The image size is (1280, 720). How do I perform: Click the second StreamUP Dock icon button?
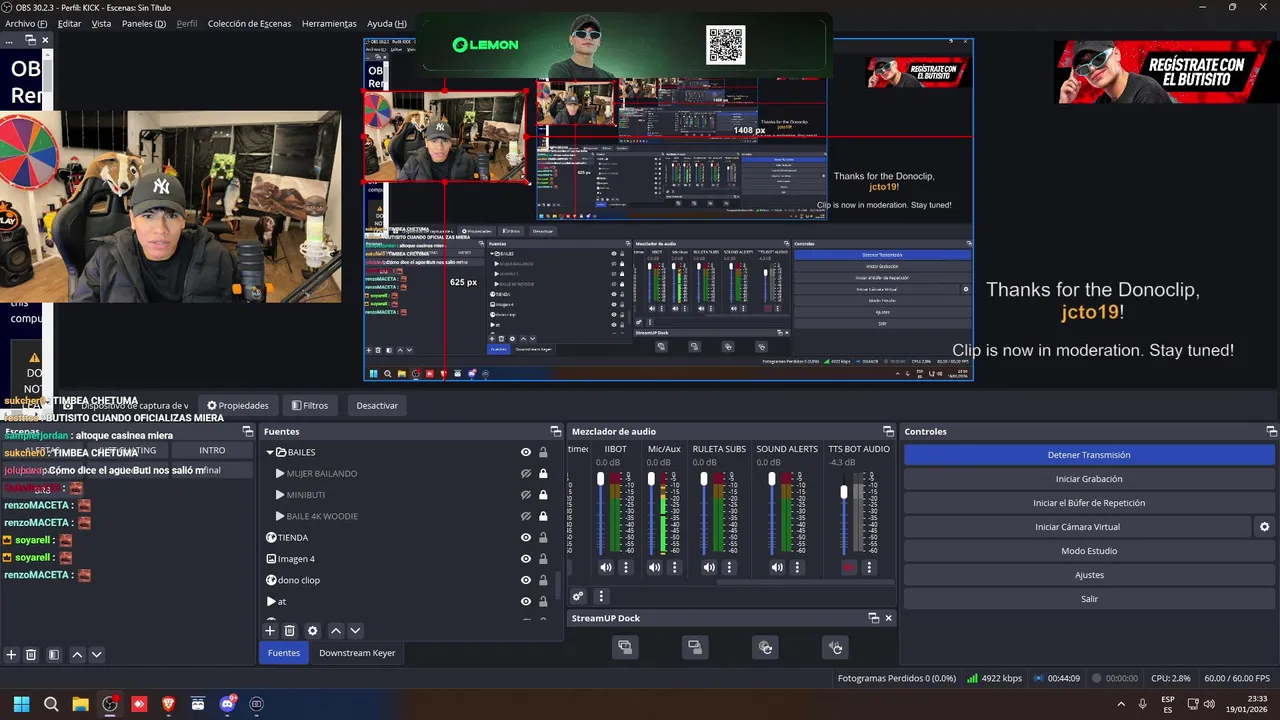(695, 647)
